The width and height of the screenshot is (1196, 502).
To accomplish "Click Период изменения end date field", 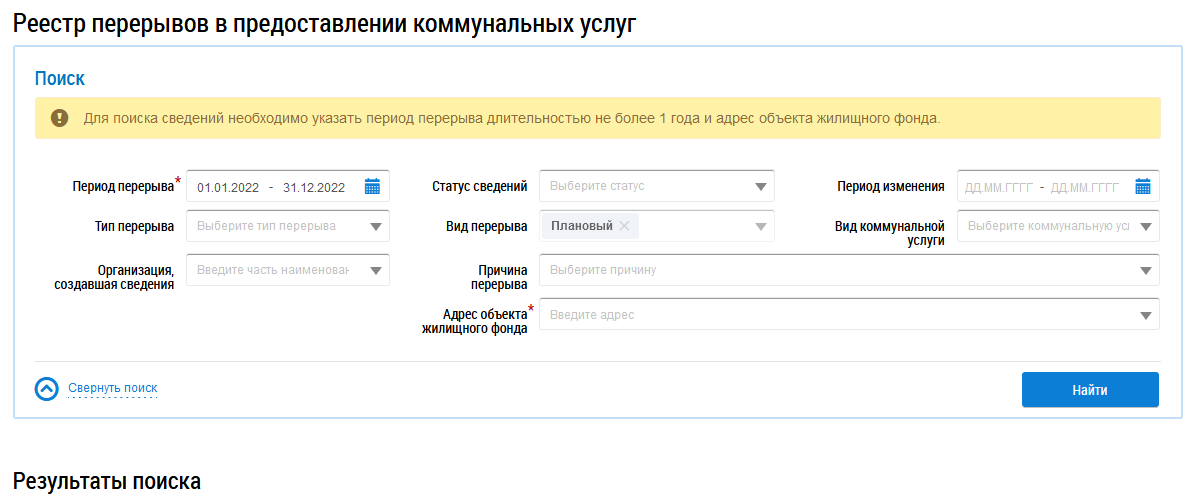I will click(x=1086, y=187).
